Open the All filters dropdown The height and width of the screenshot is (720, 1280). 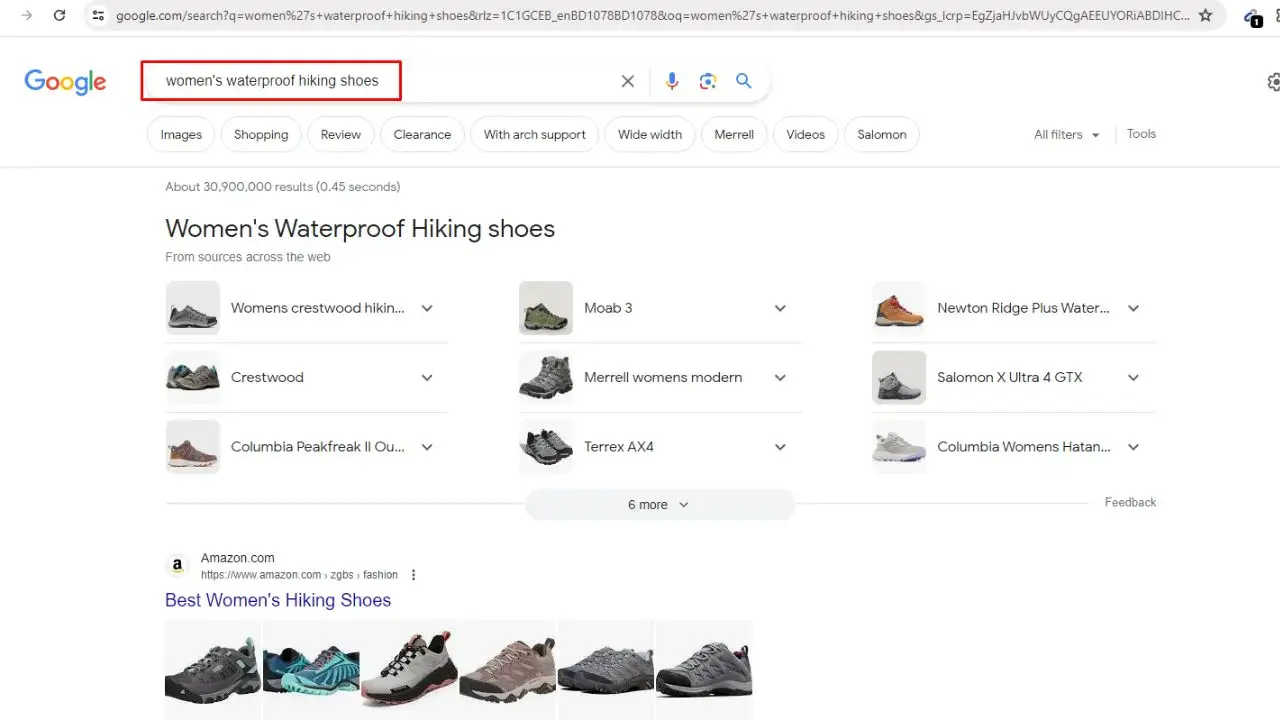click(1066, 134)
